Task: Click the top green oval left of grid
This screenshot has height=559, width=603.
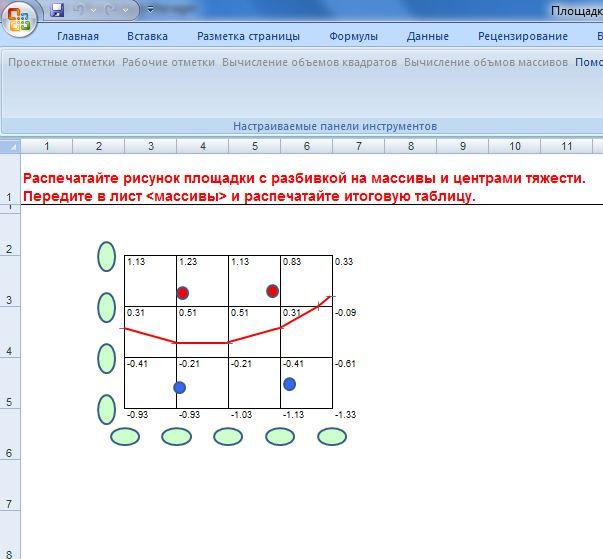Action: pyautogui.click(x=107, y=257)
